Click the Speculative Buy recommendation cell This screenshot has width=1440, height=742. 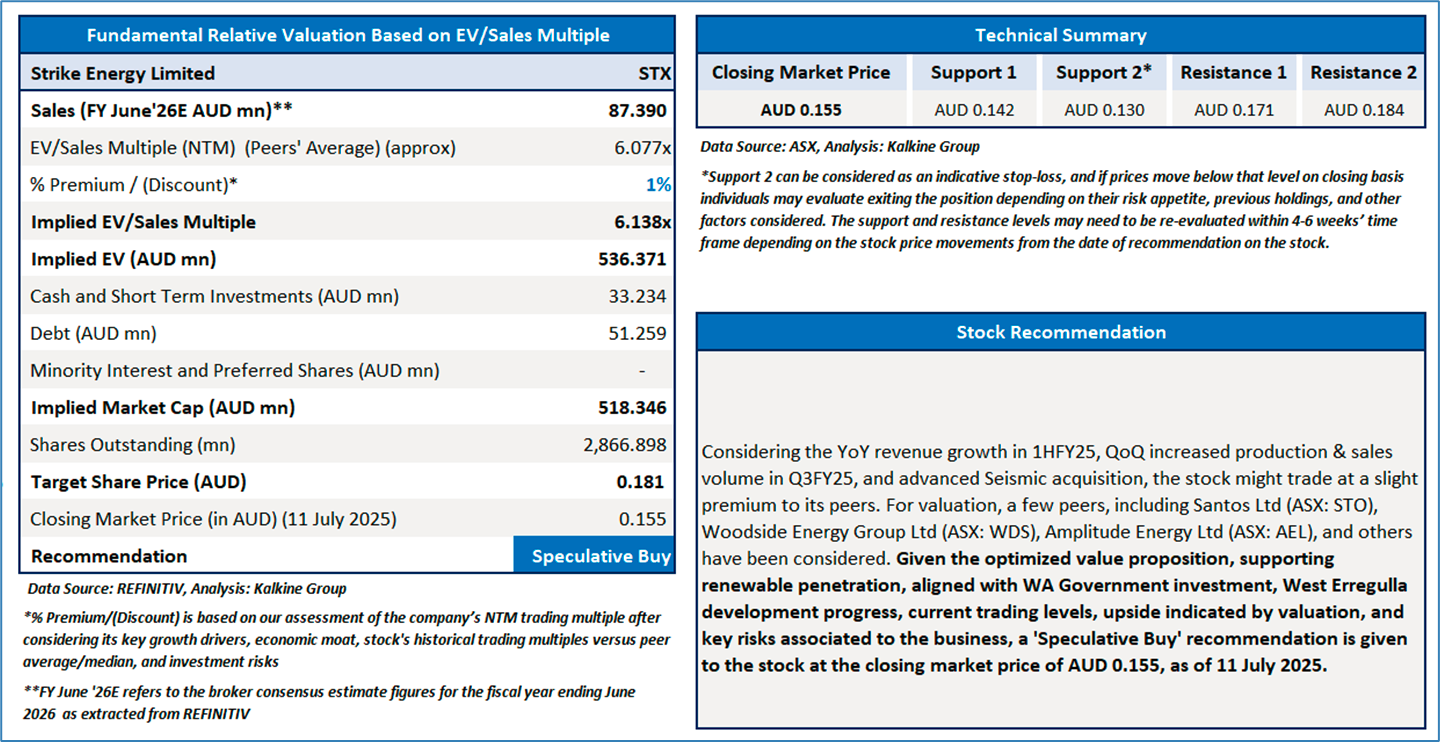[594, 556]
